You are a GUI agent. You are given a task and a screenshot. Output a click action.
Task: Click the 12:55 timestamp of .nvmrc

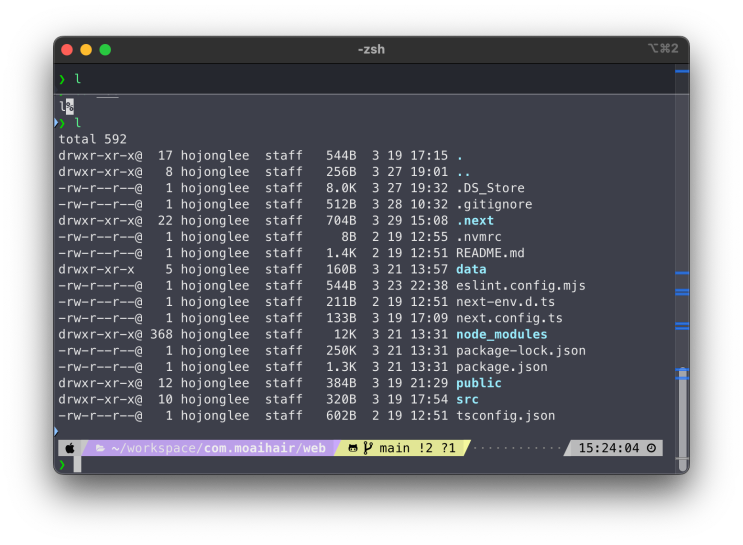pos(429,237)
